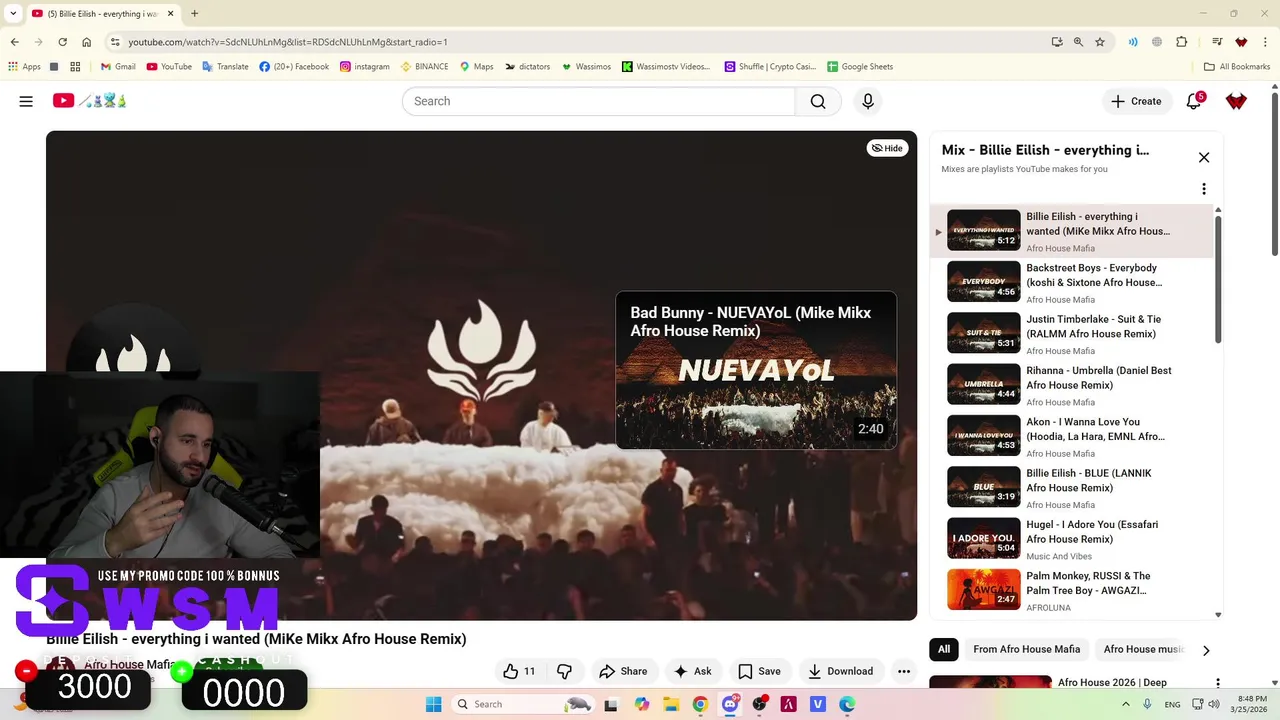Screen dimensions: 1280x720
Task: Open more actions under the video
Action: point(904,671)
